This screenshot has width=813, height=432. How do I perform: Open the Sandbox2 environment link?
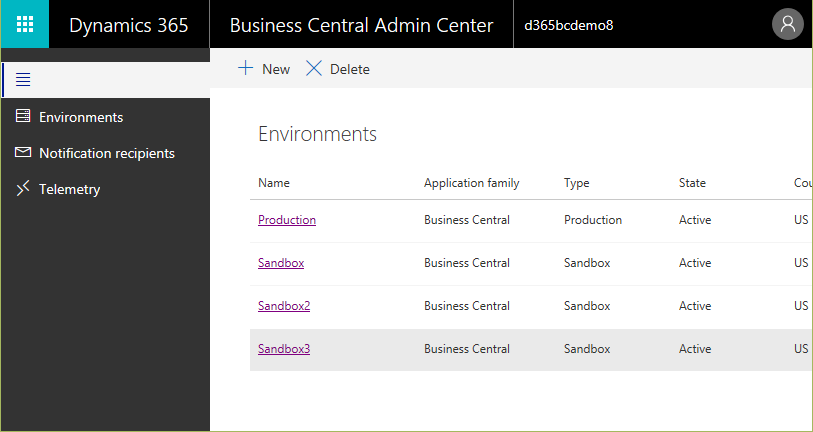284,306
